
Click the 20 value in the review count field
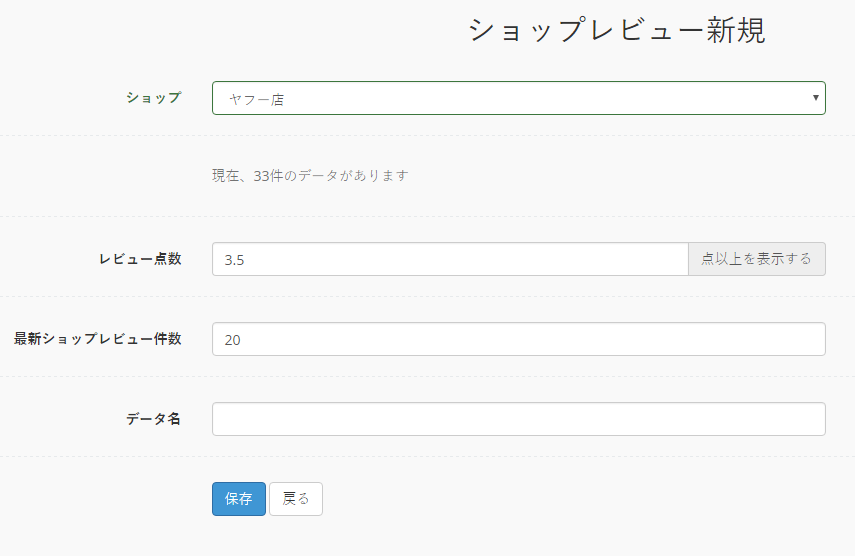tap(233, 340)
